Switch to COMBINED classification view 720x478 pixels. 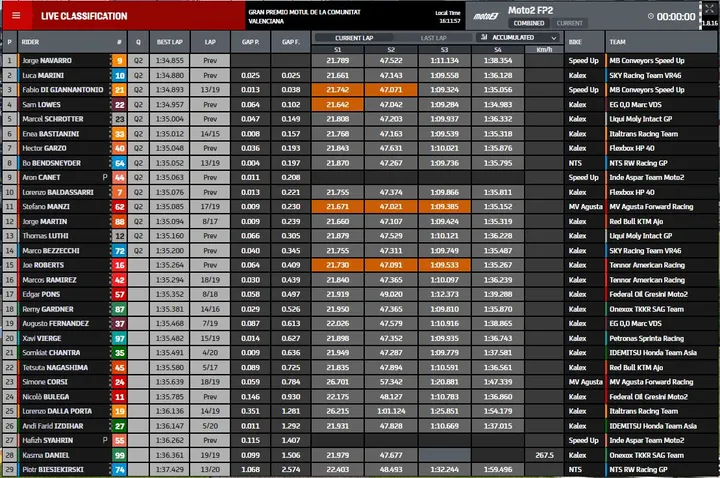(529, 23)
